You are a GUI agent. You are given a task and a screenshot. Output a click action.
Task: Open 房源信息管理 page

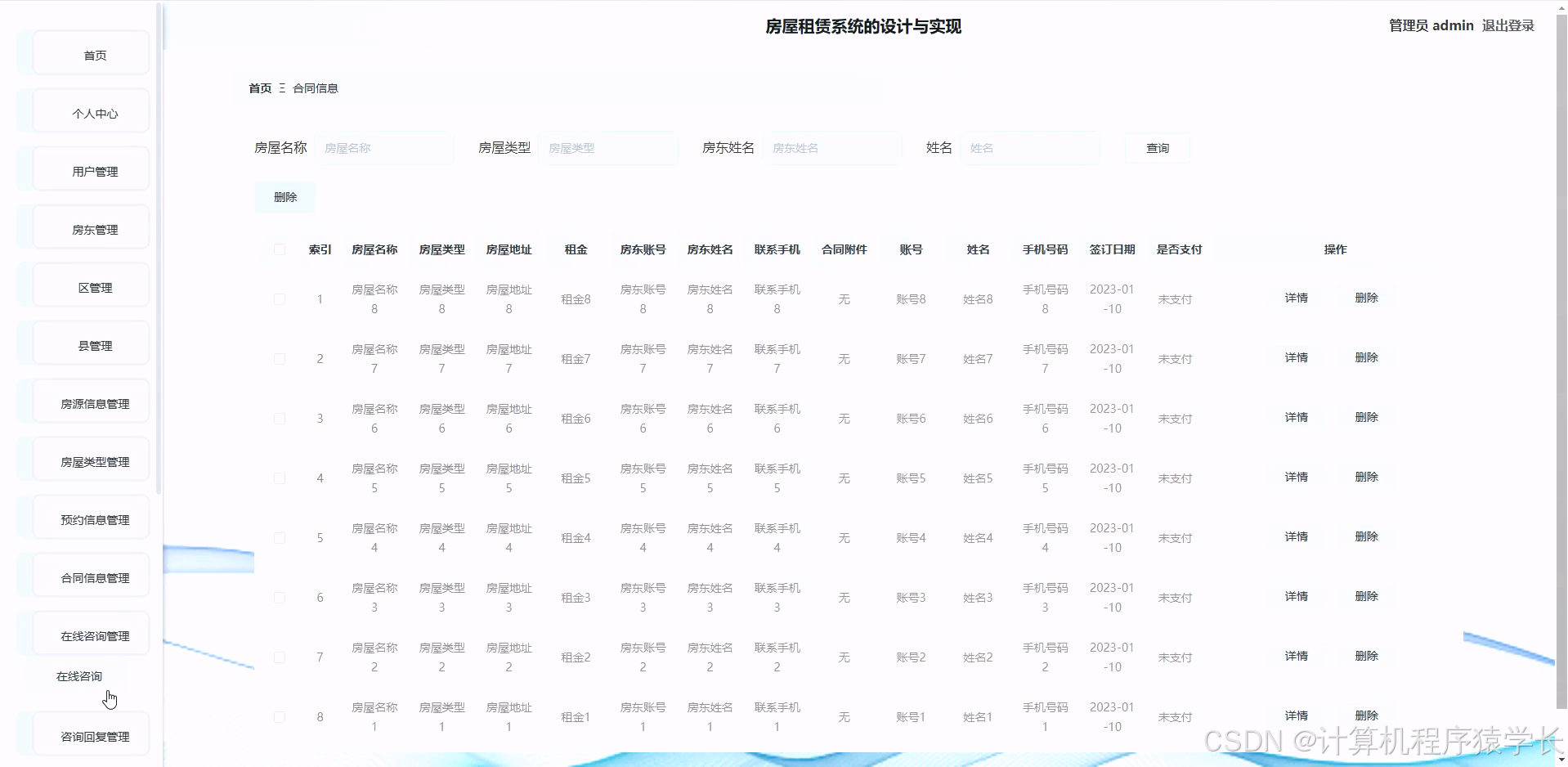92,401
